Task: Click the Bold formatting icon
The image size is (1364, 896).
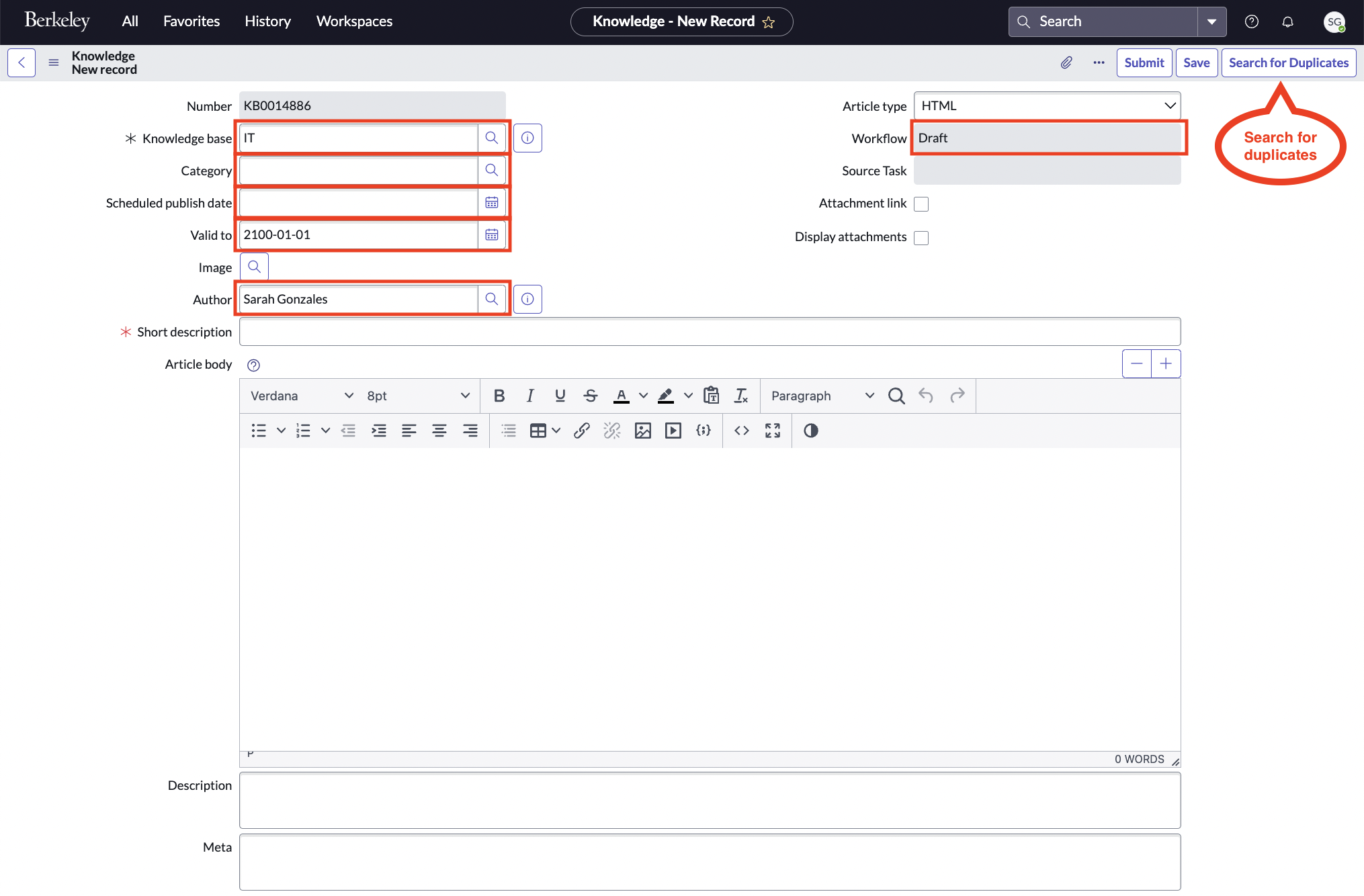Action: 499,396
